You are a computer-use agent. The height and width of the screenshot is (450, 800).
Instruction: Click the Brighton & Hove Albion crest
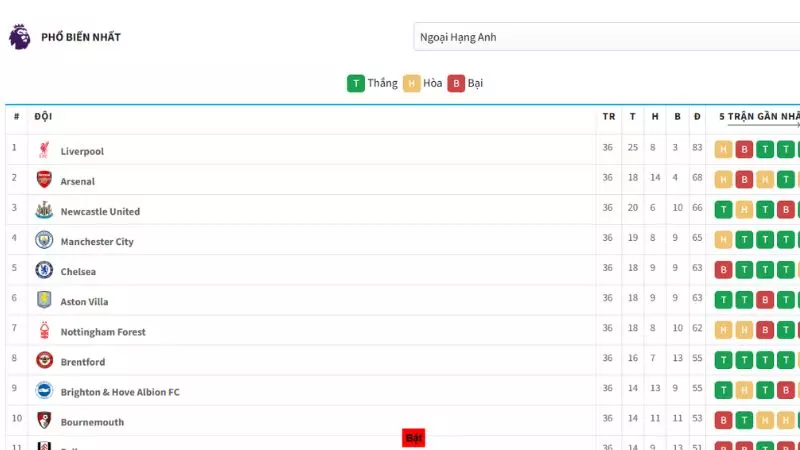[44, 390]
